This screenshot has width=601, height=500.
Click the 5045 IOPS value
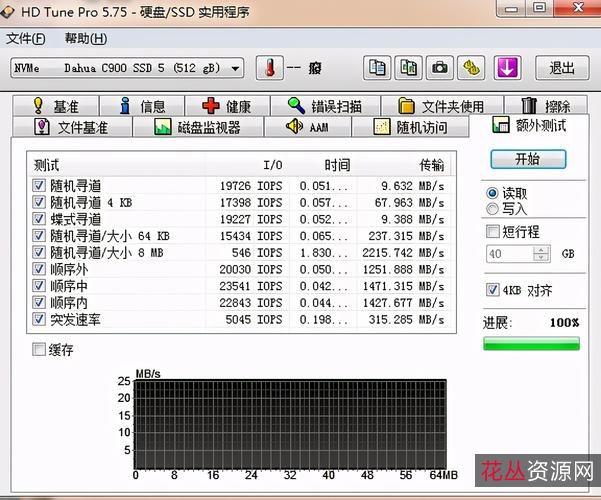coord(254,319)
